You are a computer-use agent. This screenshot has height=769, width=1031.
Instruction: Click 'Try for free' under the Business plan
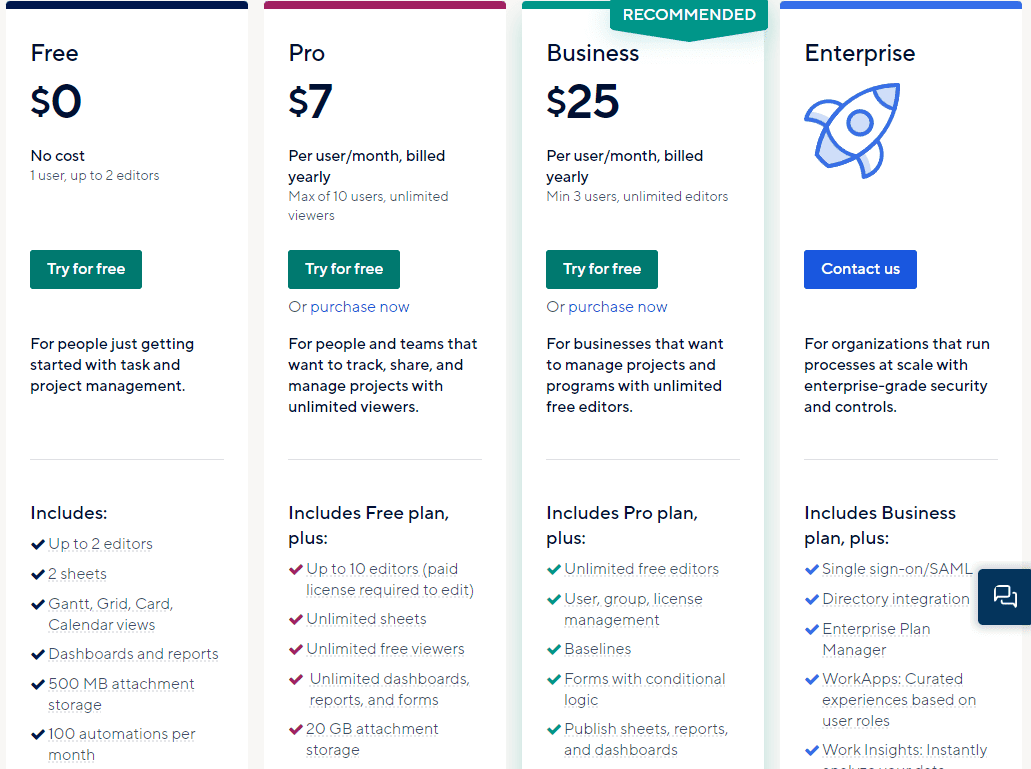tap(601, 269)
